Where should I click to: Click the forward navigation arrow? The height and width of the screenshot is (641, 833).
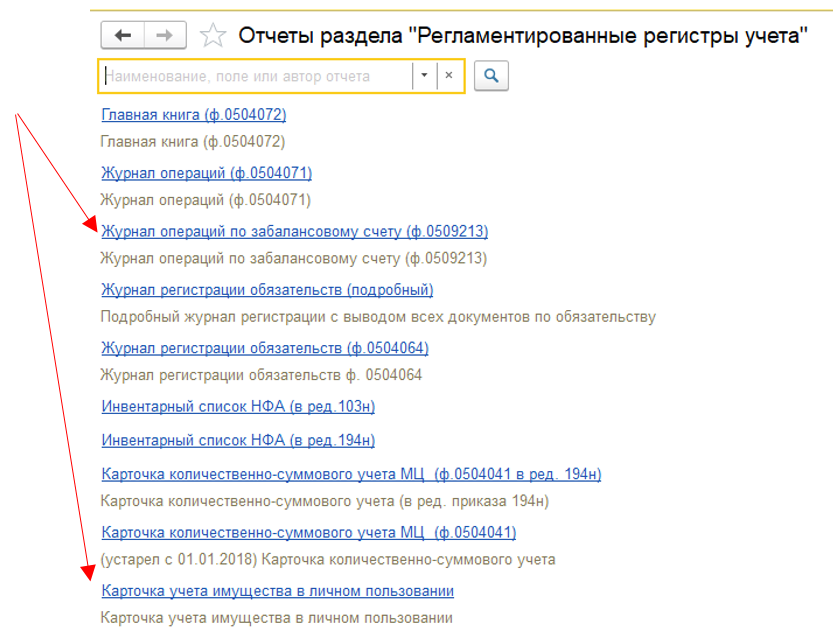(166, 36)
